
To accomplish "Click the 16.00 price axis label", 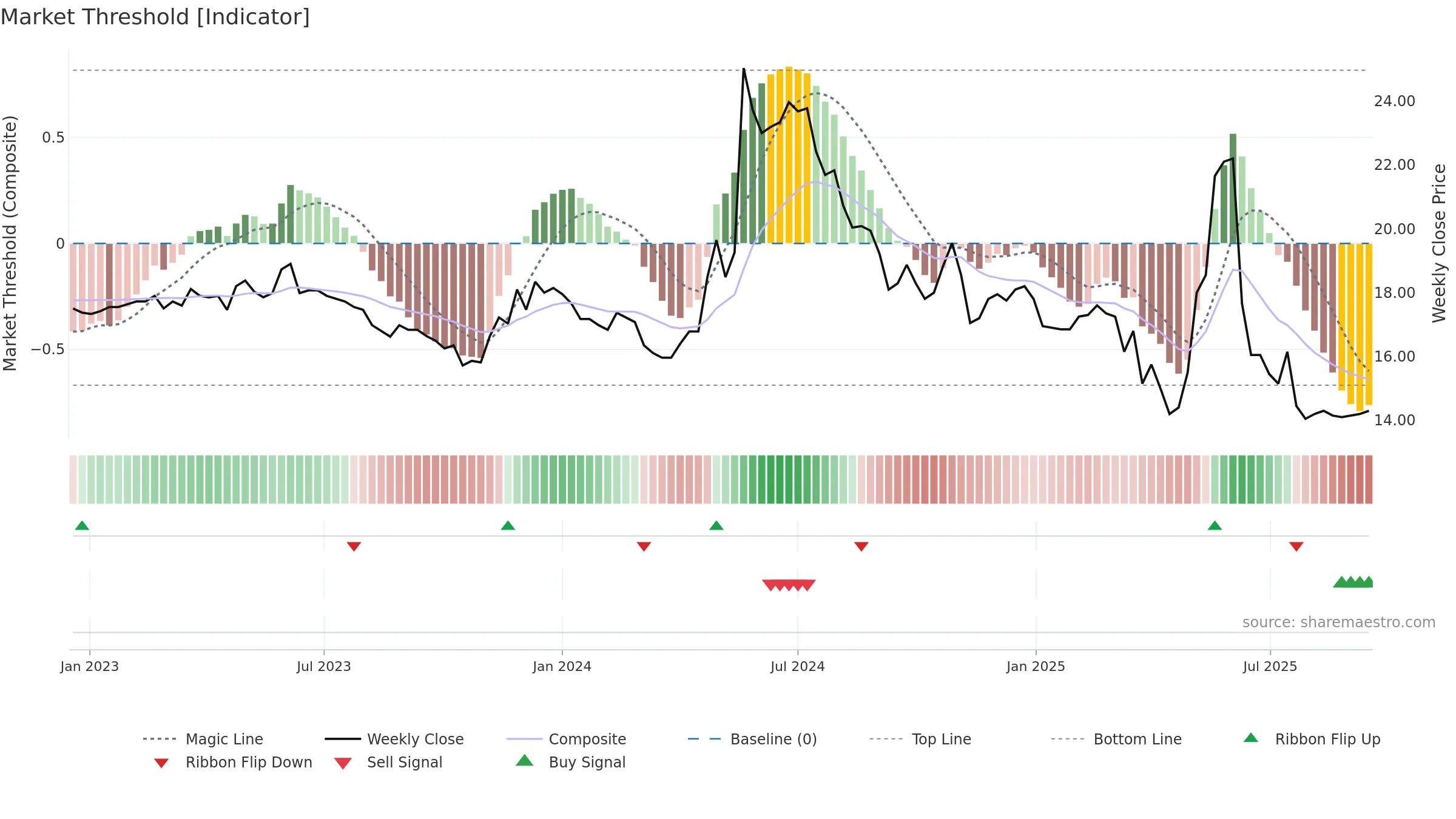I will (x=1395, y=357).
